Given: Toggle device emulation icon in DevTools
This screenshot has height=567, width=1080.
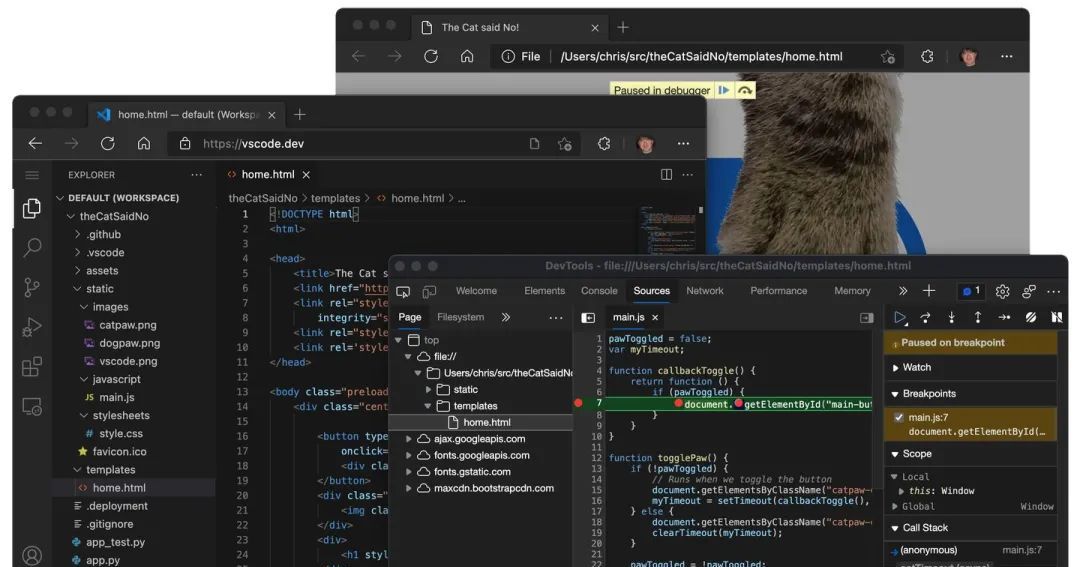Looking at the screenshot, I should [x=429, y=291].
